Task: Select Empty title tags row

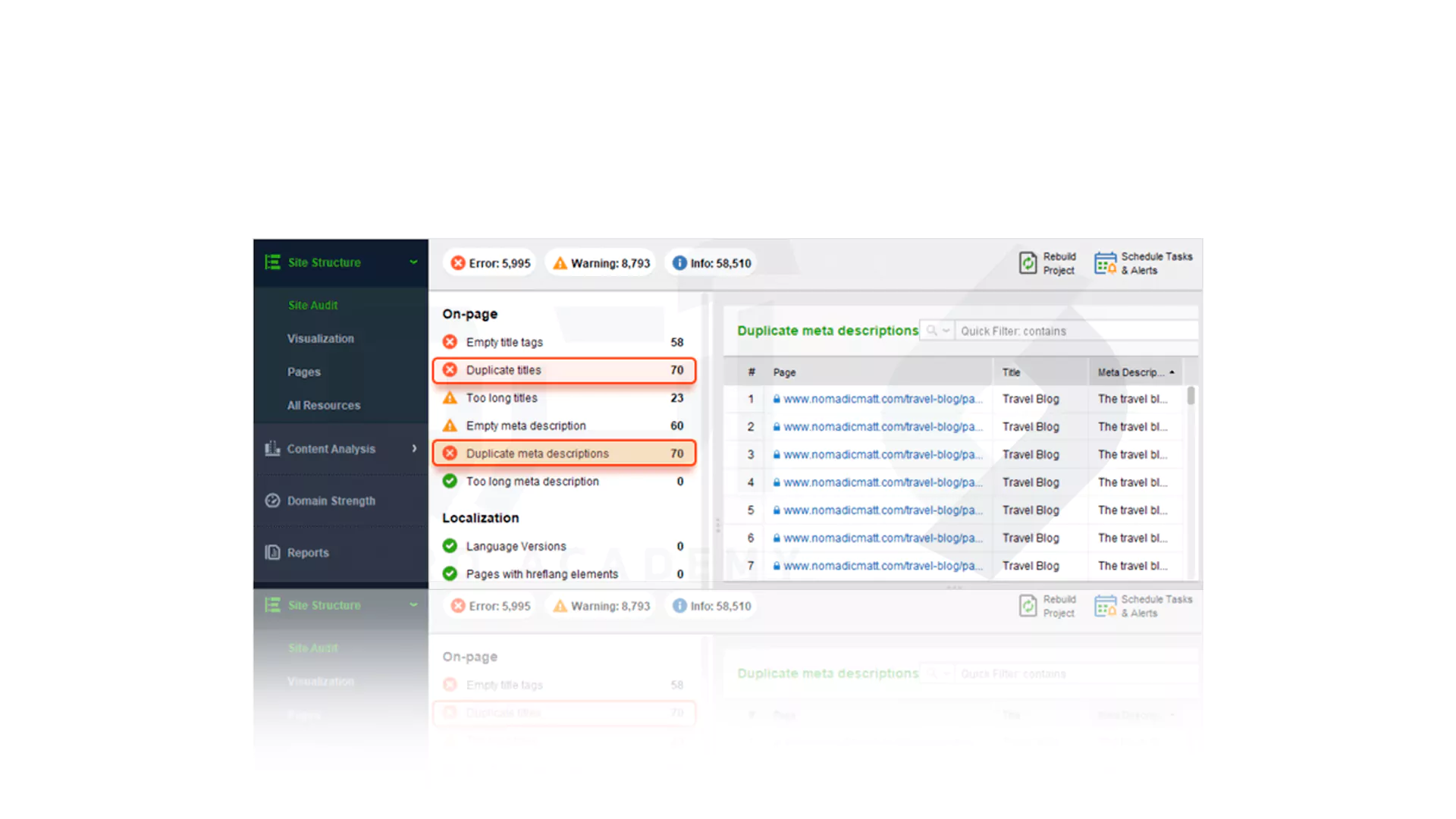Action: (x=563, y=342)
